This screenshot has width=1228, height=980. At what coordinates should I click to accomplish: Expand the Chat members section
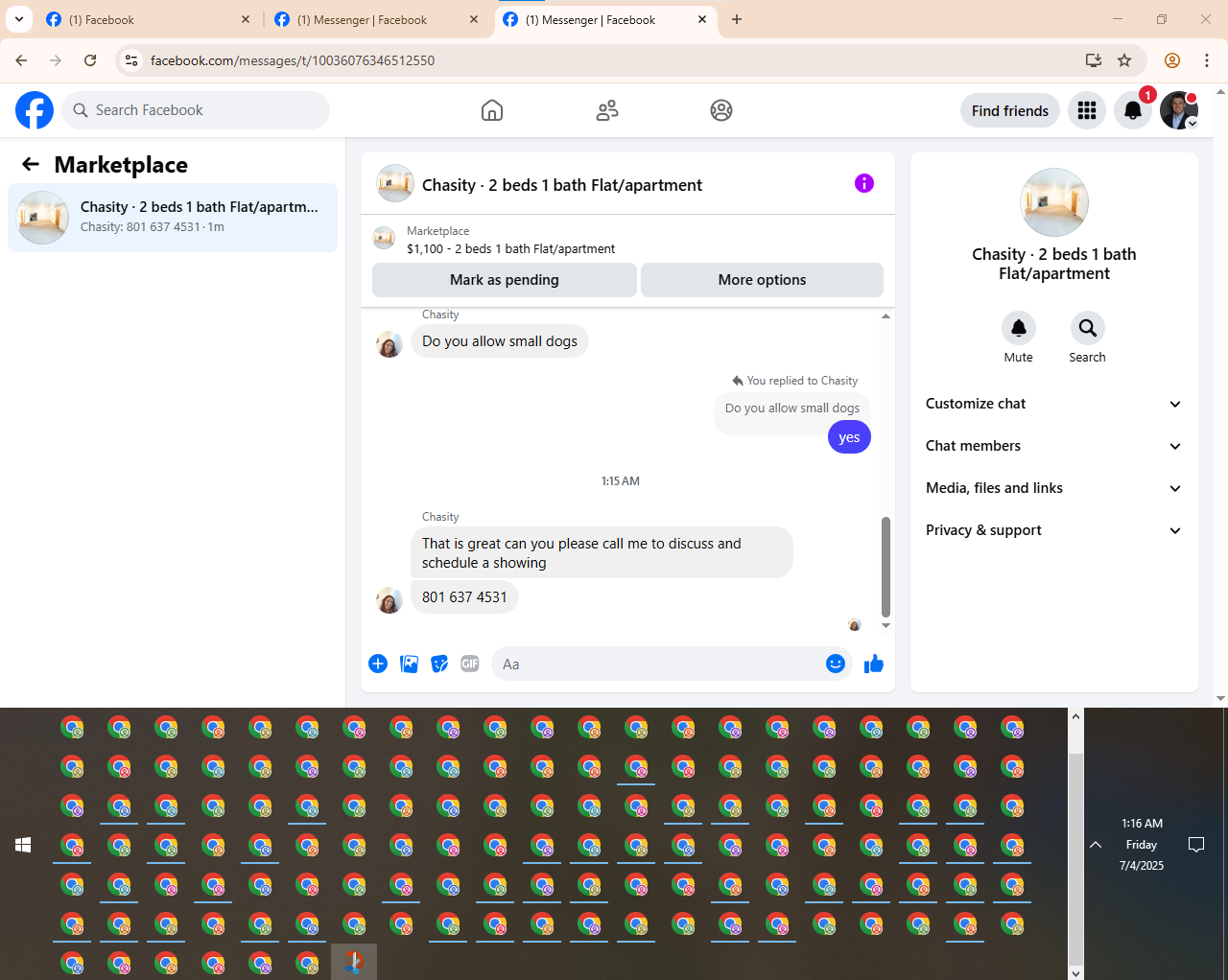tap(1053, 446)
